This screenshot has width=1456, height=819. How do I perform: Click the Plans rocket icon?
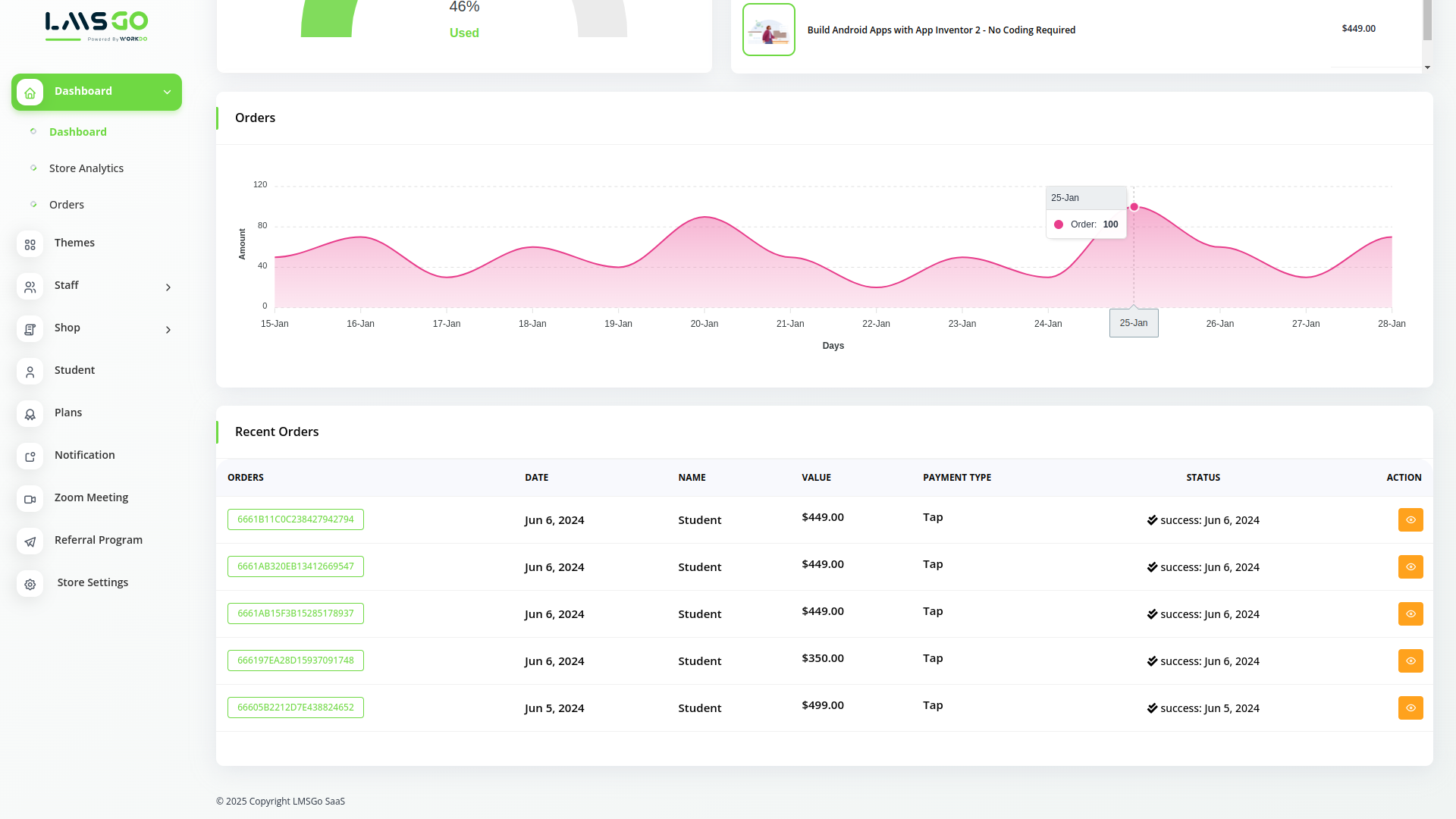tap(30, 414)
